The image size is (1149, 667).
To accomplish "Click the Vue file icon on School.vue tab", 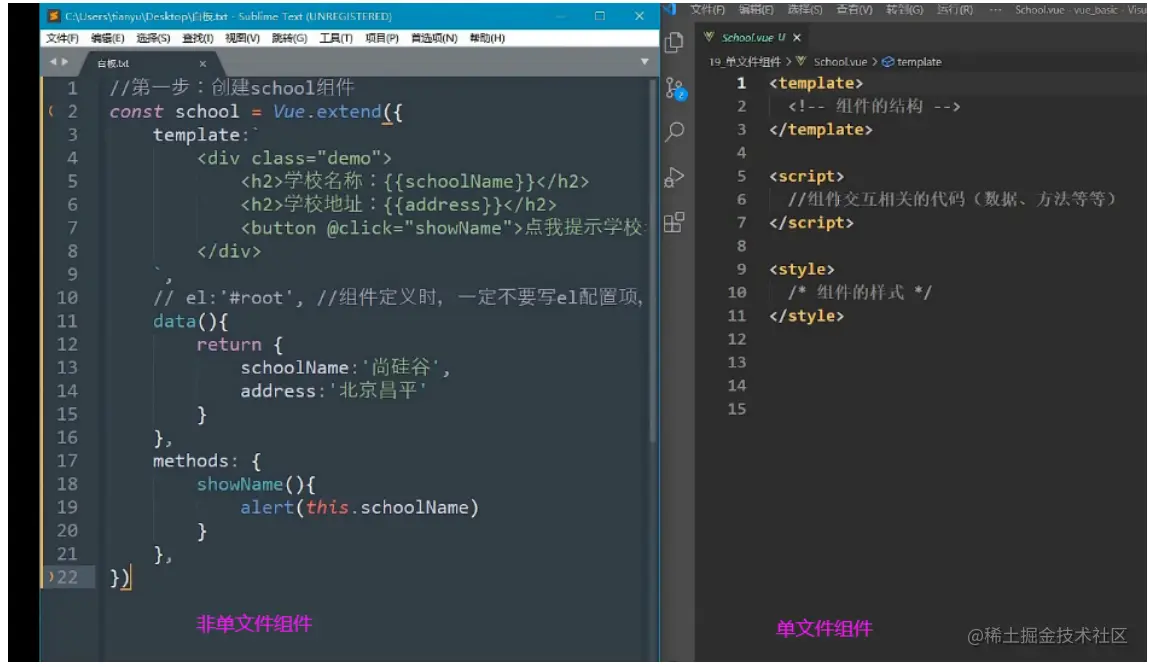I will click(709, 37).
